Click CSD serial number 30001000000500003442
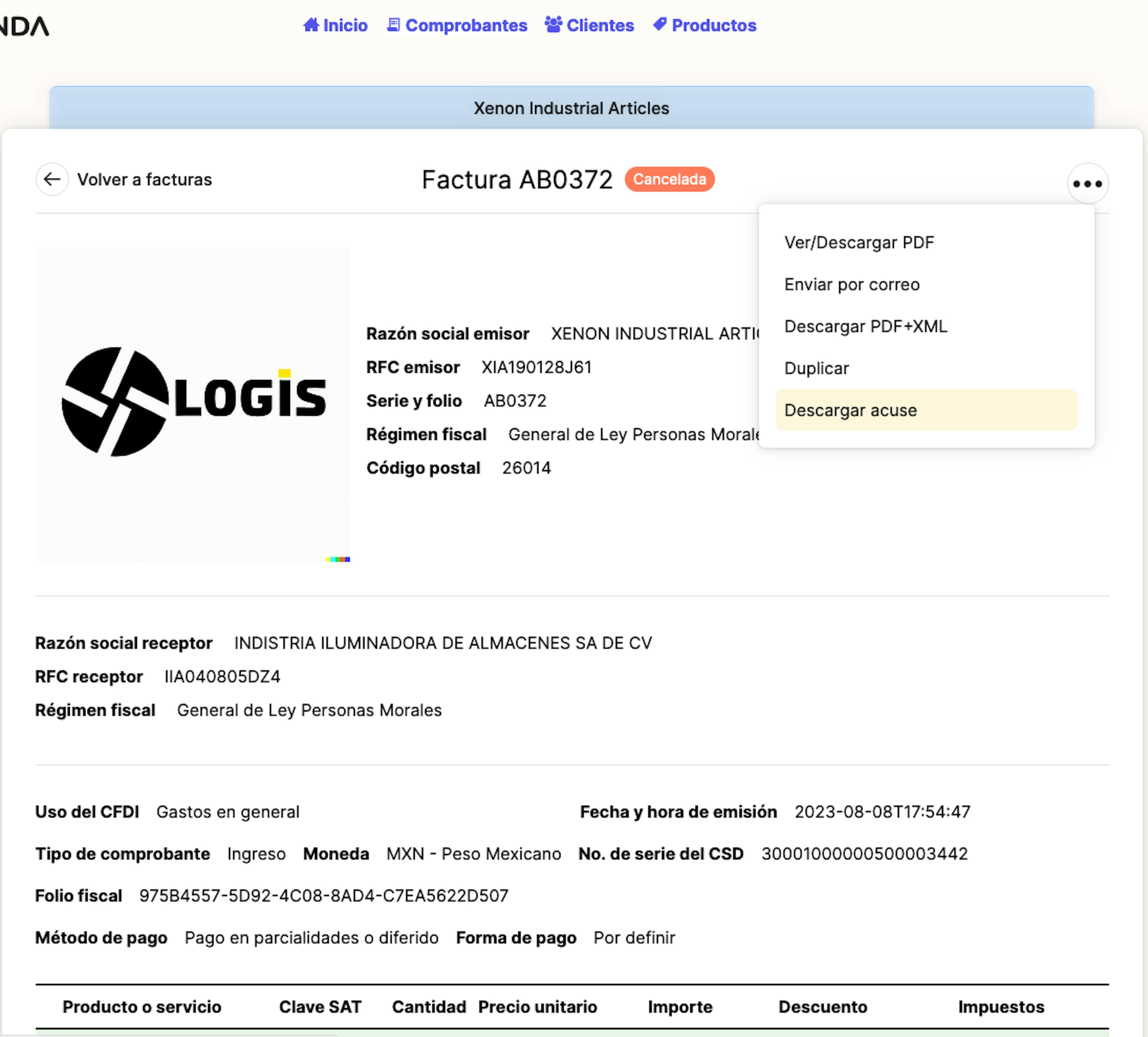 pos(864,854)
